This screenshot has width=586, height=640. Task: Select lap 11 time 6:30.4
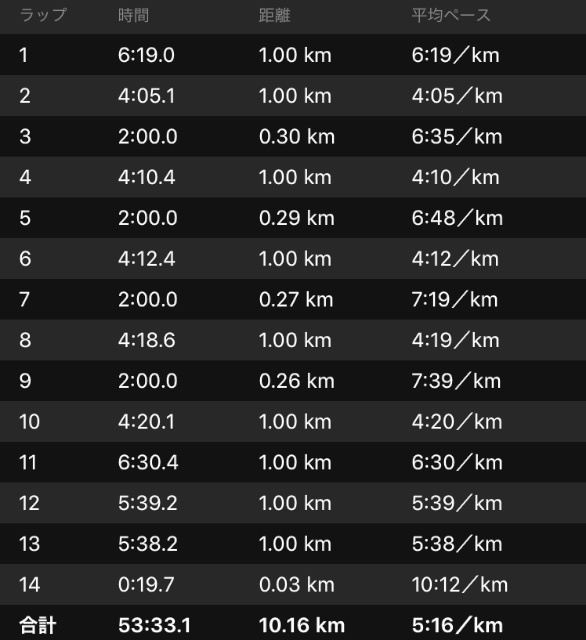[148, 462]
